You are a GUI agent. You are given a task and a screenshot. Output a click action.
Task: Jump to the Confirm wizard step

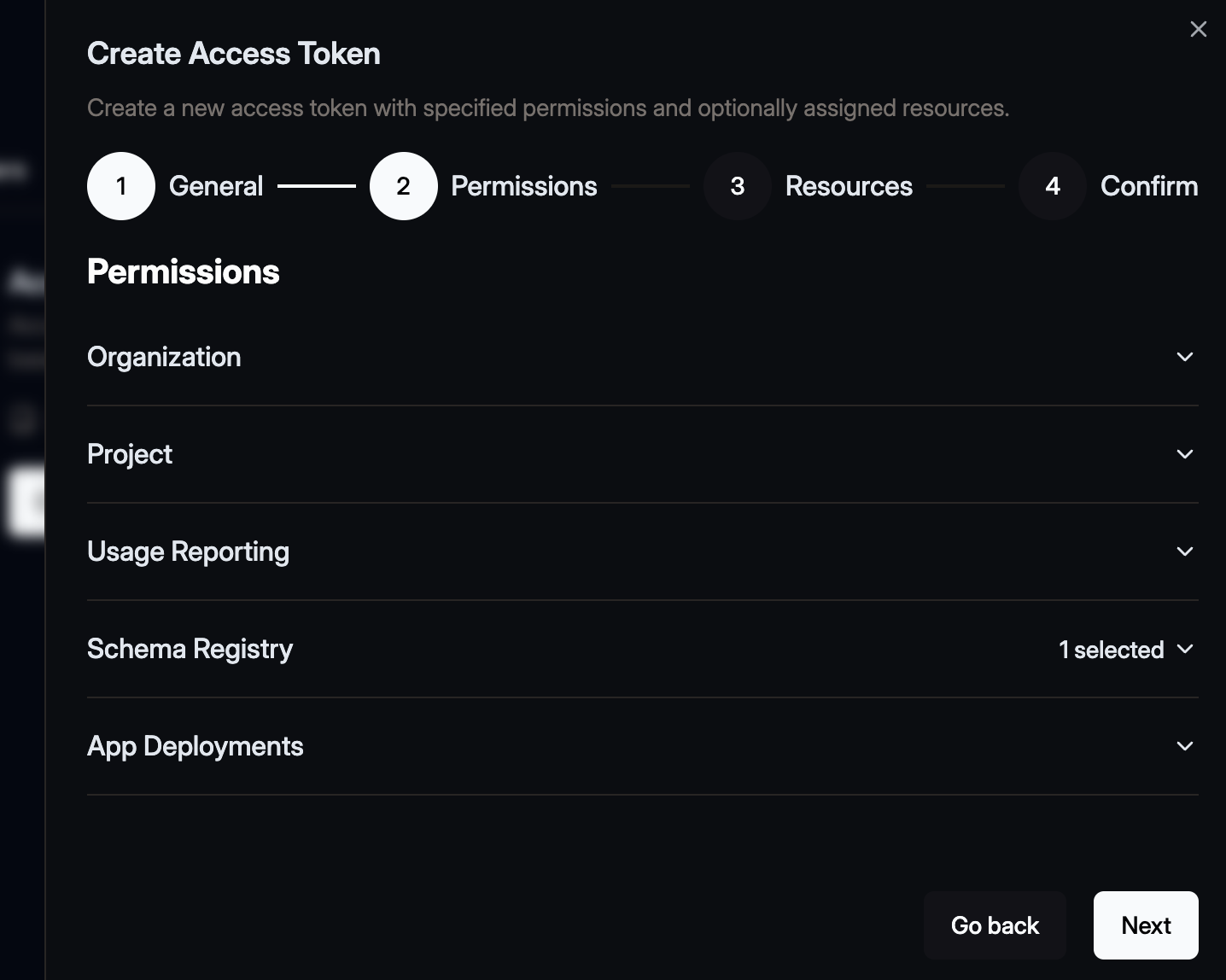tap(1149, 186)
